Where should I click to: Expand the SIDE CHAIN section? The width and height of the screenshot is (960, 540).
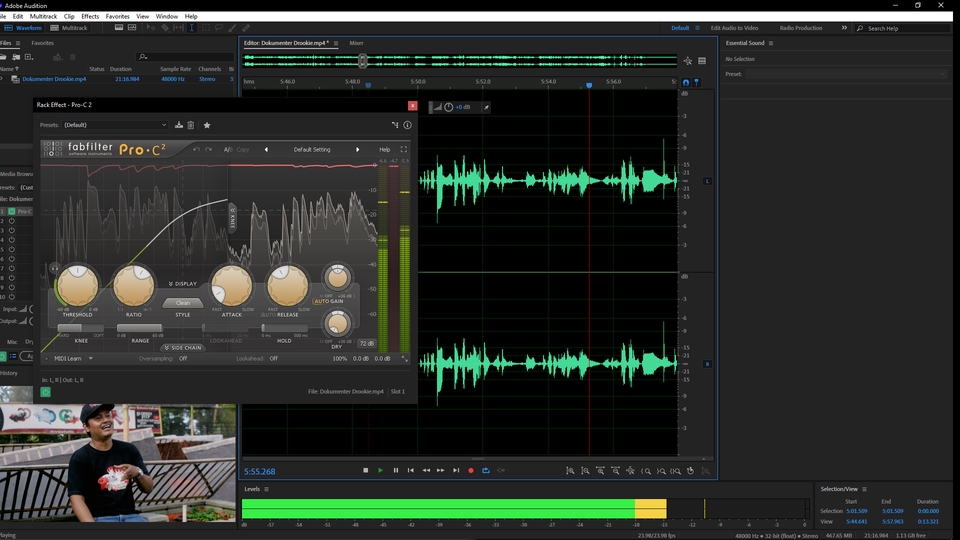coord(182,348)
